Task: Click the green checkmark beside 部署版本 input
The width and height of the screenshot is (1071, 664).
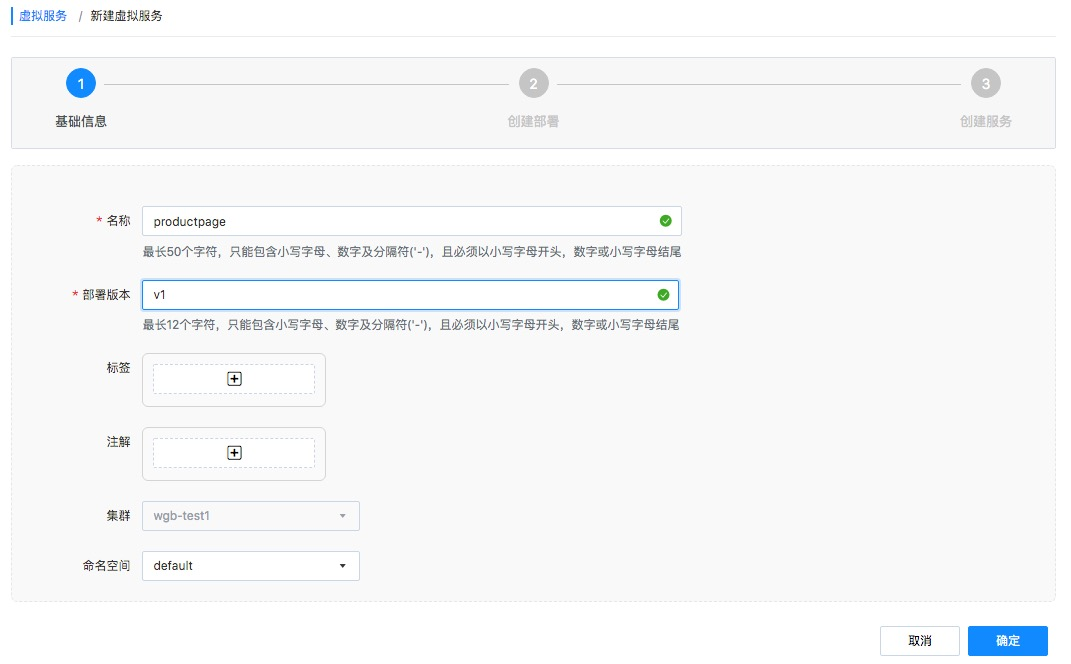Action: tap(662, 295)
